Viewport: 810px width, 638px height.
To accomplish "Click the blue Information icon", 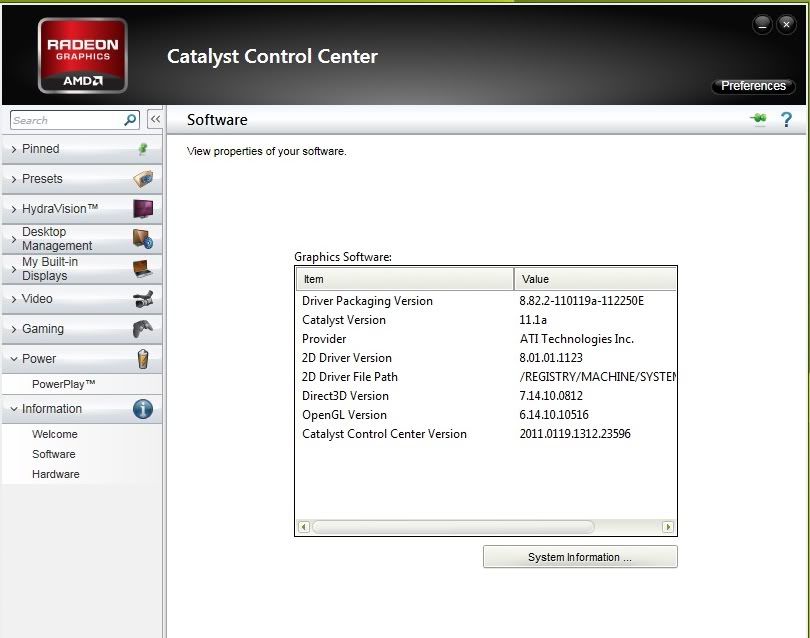I will (143, 409).
